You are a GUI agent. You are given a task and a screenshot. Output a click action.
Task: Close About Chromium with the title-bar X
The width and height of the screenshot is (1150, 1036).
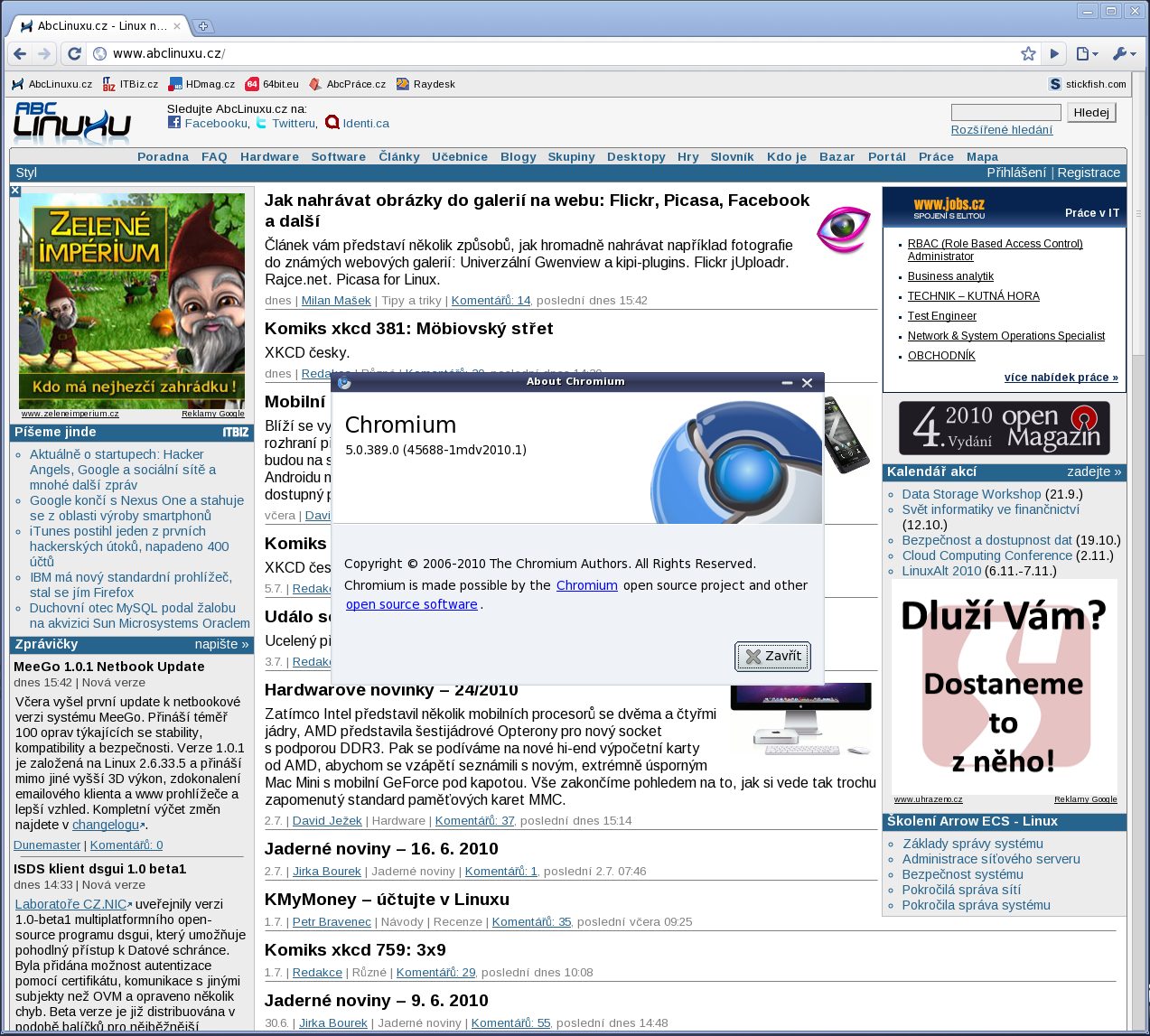point(807,383)
